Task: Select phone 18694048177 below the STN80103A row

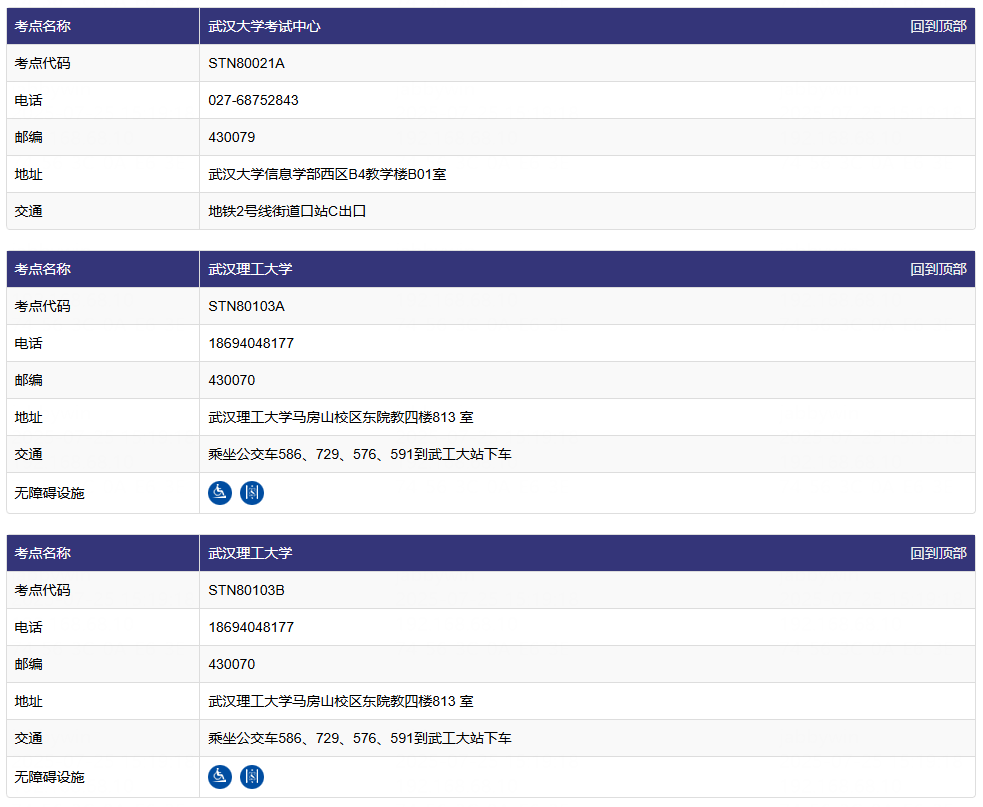Action: click(251, 344)
